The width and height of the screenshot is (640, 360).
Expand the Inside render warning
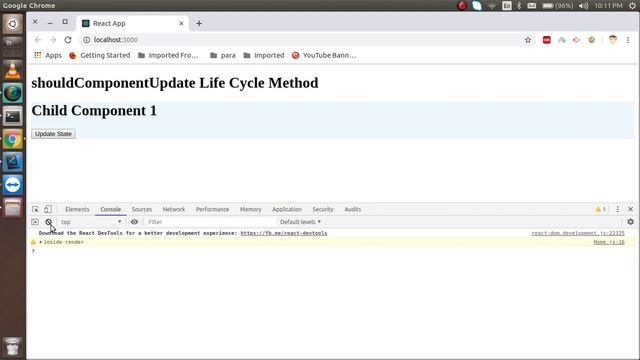(40, 242)
